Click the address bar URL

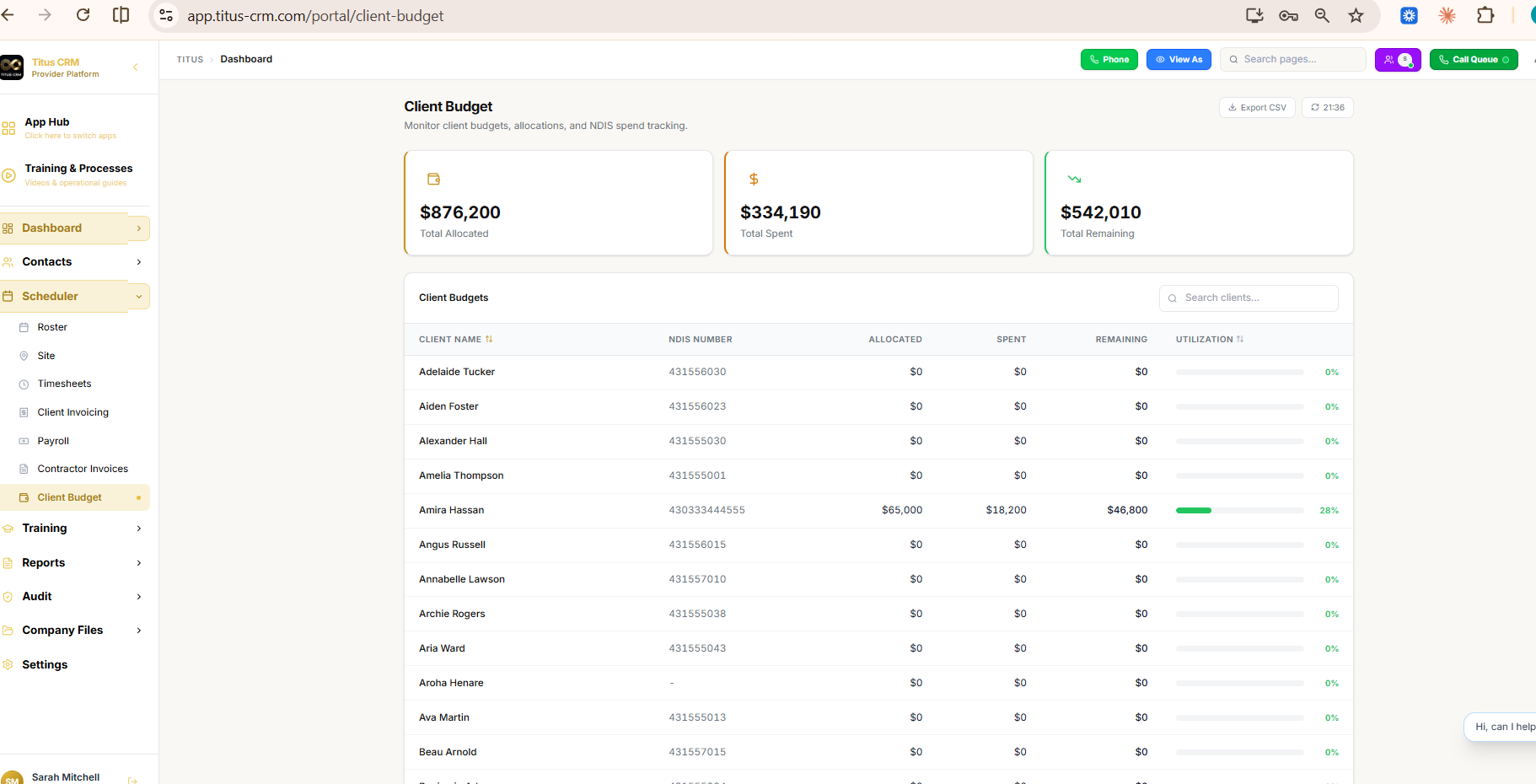[x=314, y=16]
